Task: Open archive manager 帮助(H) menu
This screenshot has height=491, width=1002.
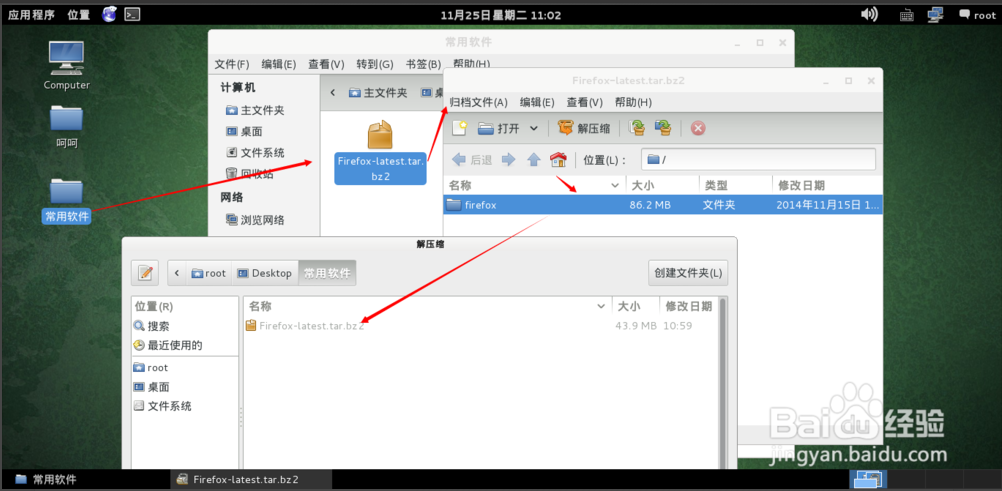Action: tap(633, 102)
